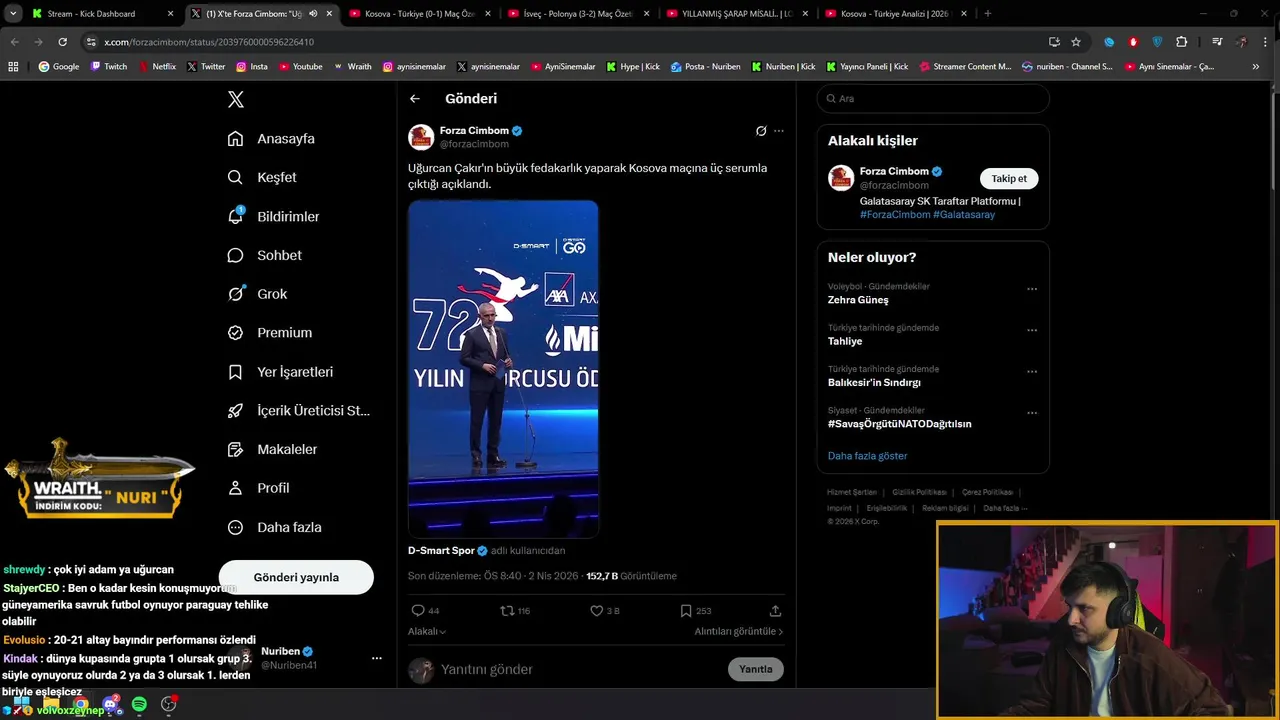Open the post's three-dot options menu
1280x720 pixels.
pyautogui.click(x=779, y=131)
